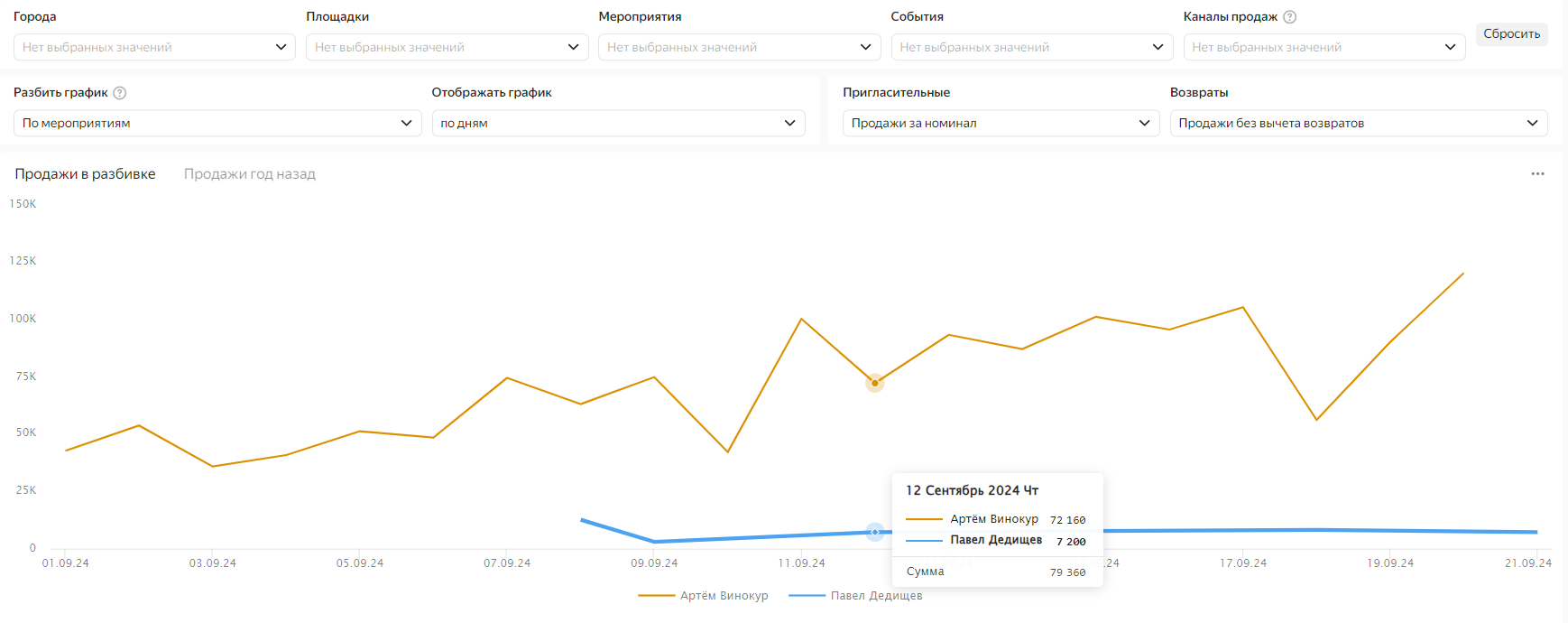Toggle Павел Дедищев series in legend
This screenshot has height=623, width=1568.
pyautogui.click(x=855, y=596)
